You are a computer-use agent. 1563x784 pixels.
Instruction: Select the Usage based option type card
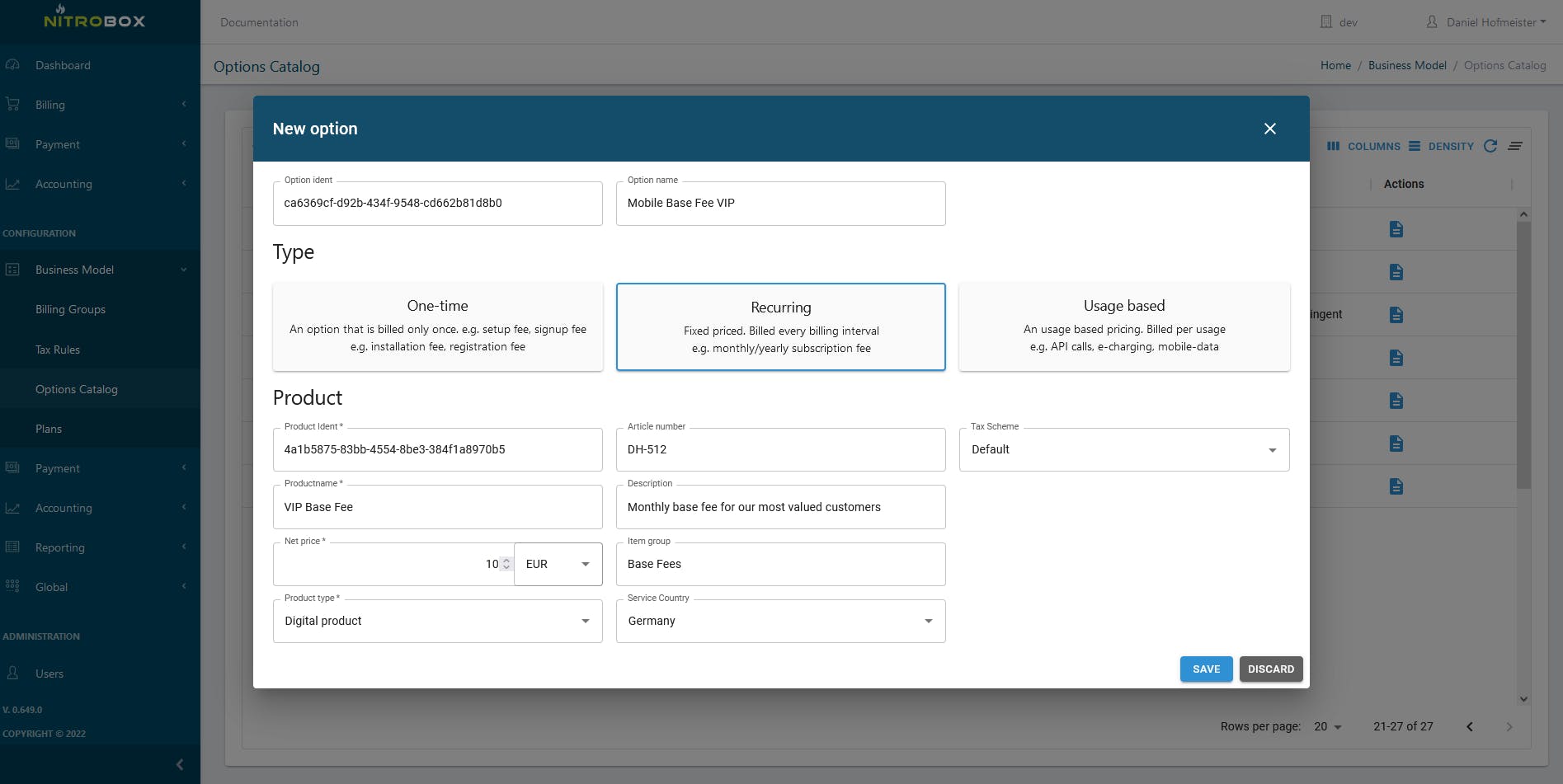point(1123,326)
